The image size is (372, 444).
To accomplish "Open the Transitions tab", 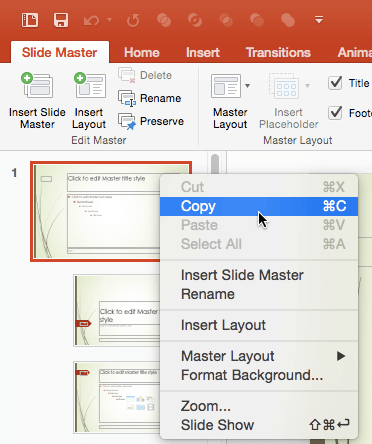I will tap(278, 52).
